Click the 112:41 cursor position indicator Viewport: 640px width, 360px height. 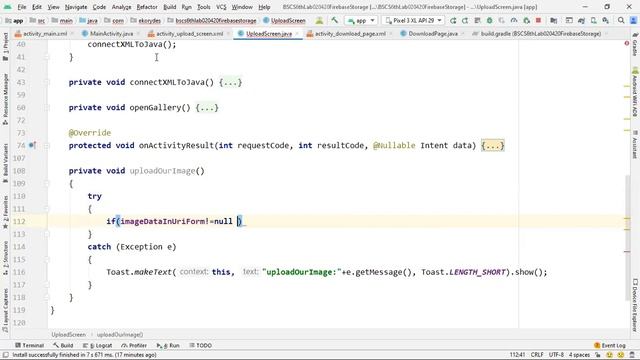pyautogui.click(x=517, y=355)
